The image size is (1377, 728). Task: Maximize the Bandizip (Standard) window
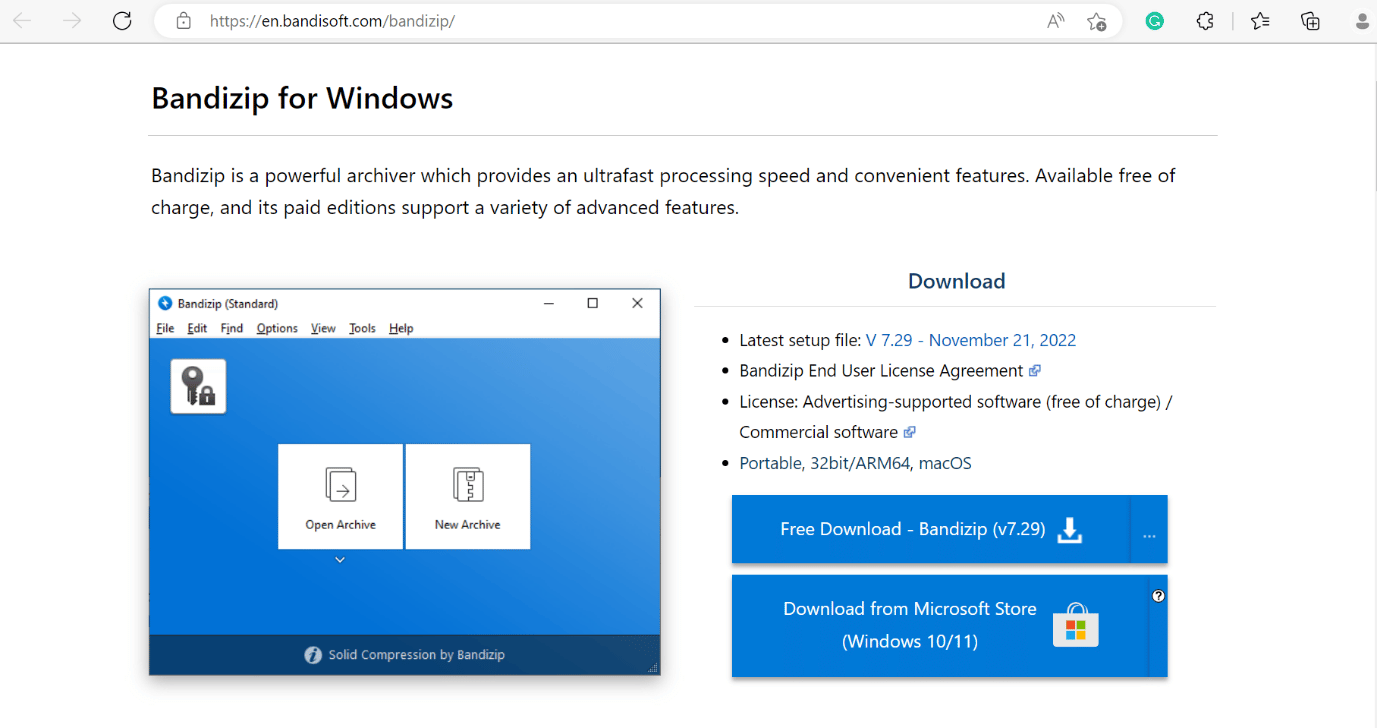tap(592, 303)
